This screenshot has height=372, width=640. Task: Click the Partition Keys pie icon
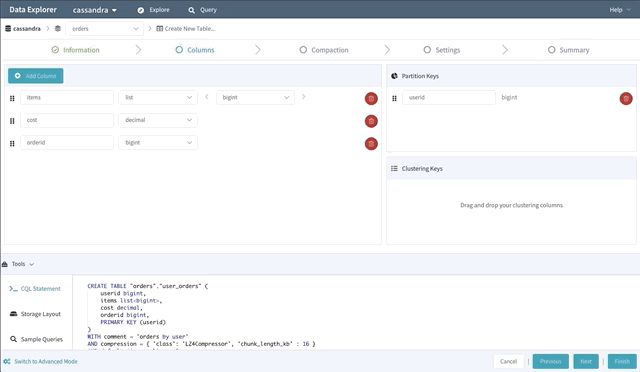click(x=394, y=76)
